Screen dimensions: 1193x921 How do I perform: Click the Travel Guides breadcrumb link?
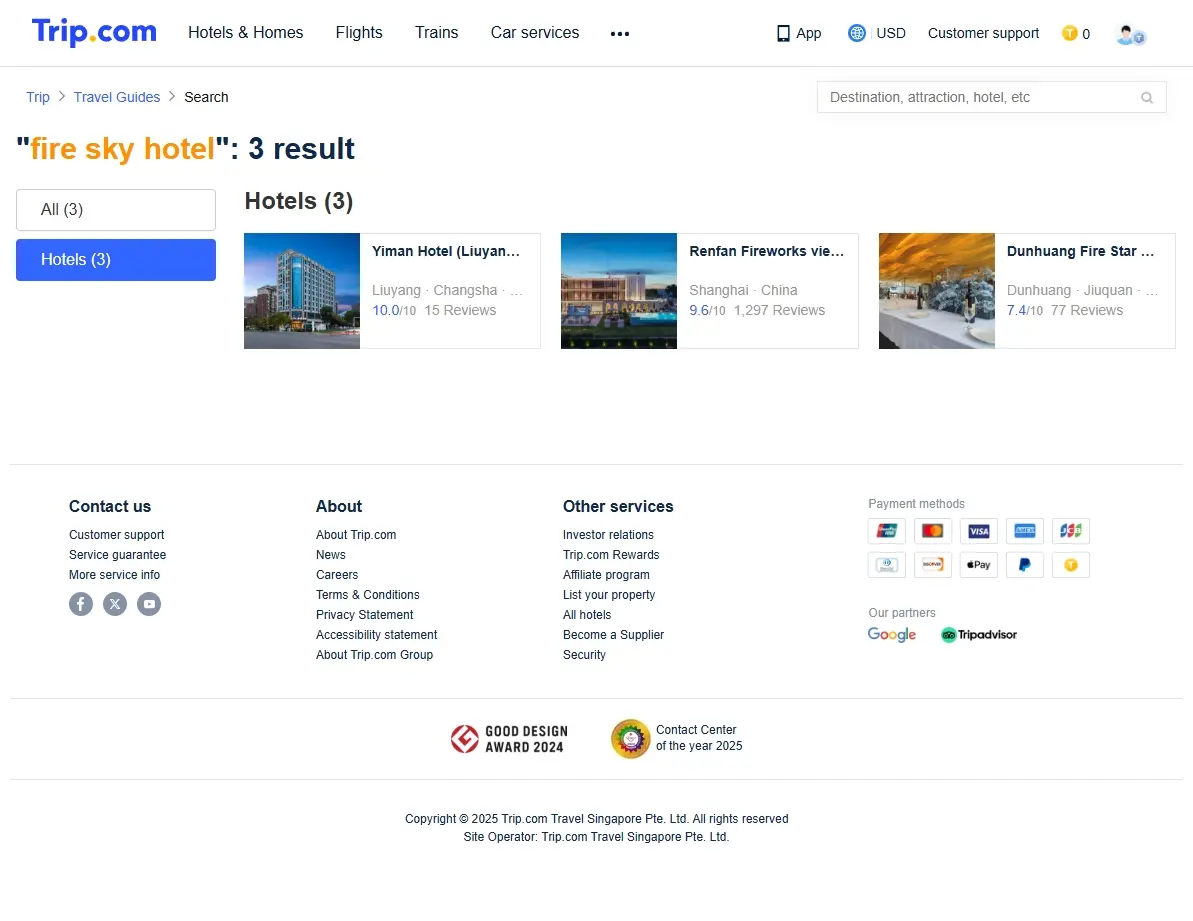(x=117, y=97)
